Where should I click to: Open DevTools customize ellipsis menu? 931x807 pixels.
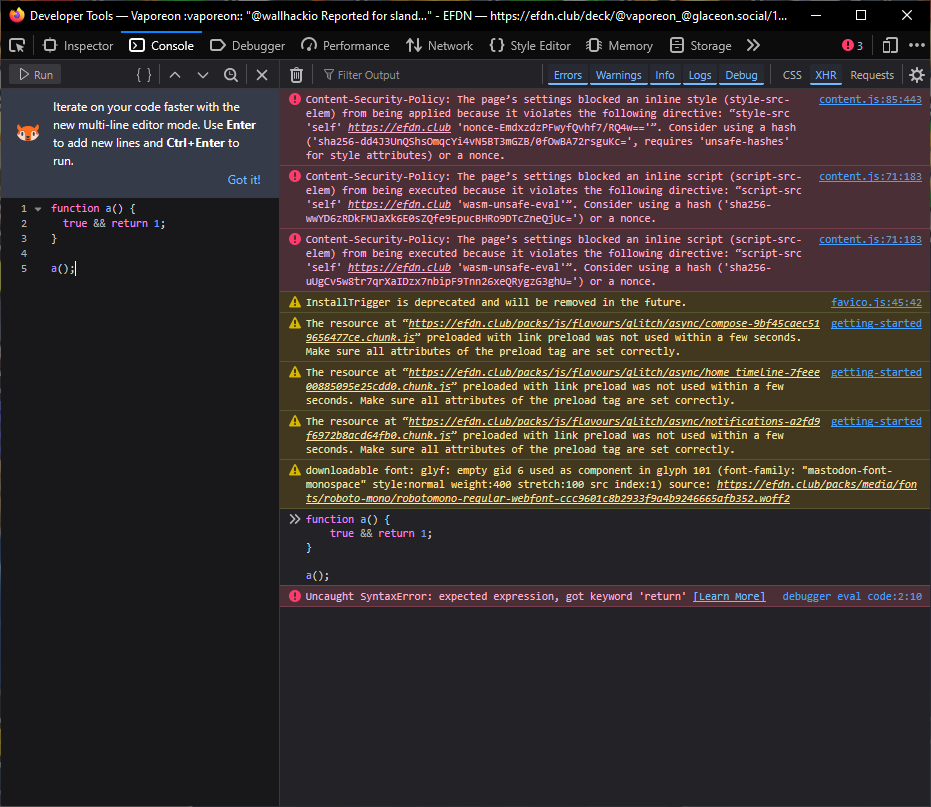915,45
